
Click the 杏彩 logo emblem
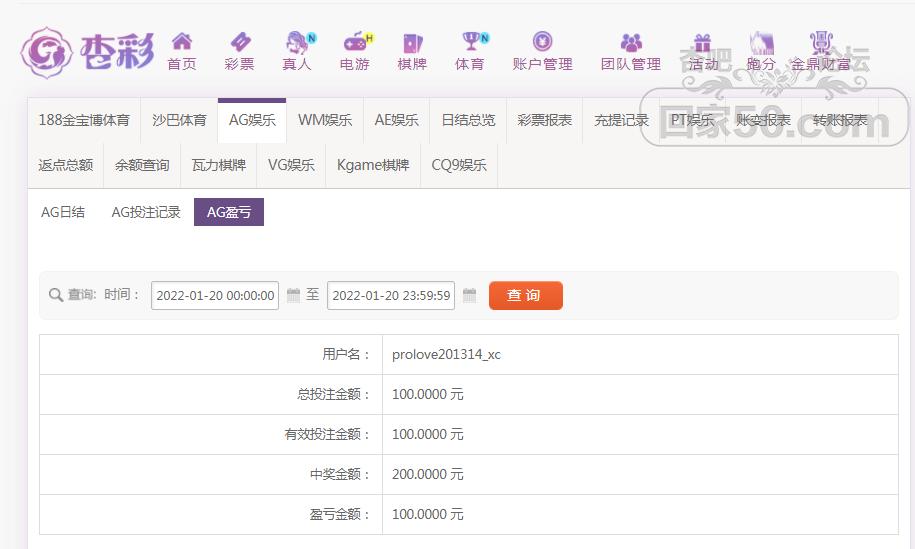pos(47,53)
